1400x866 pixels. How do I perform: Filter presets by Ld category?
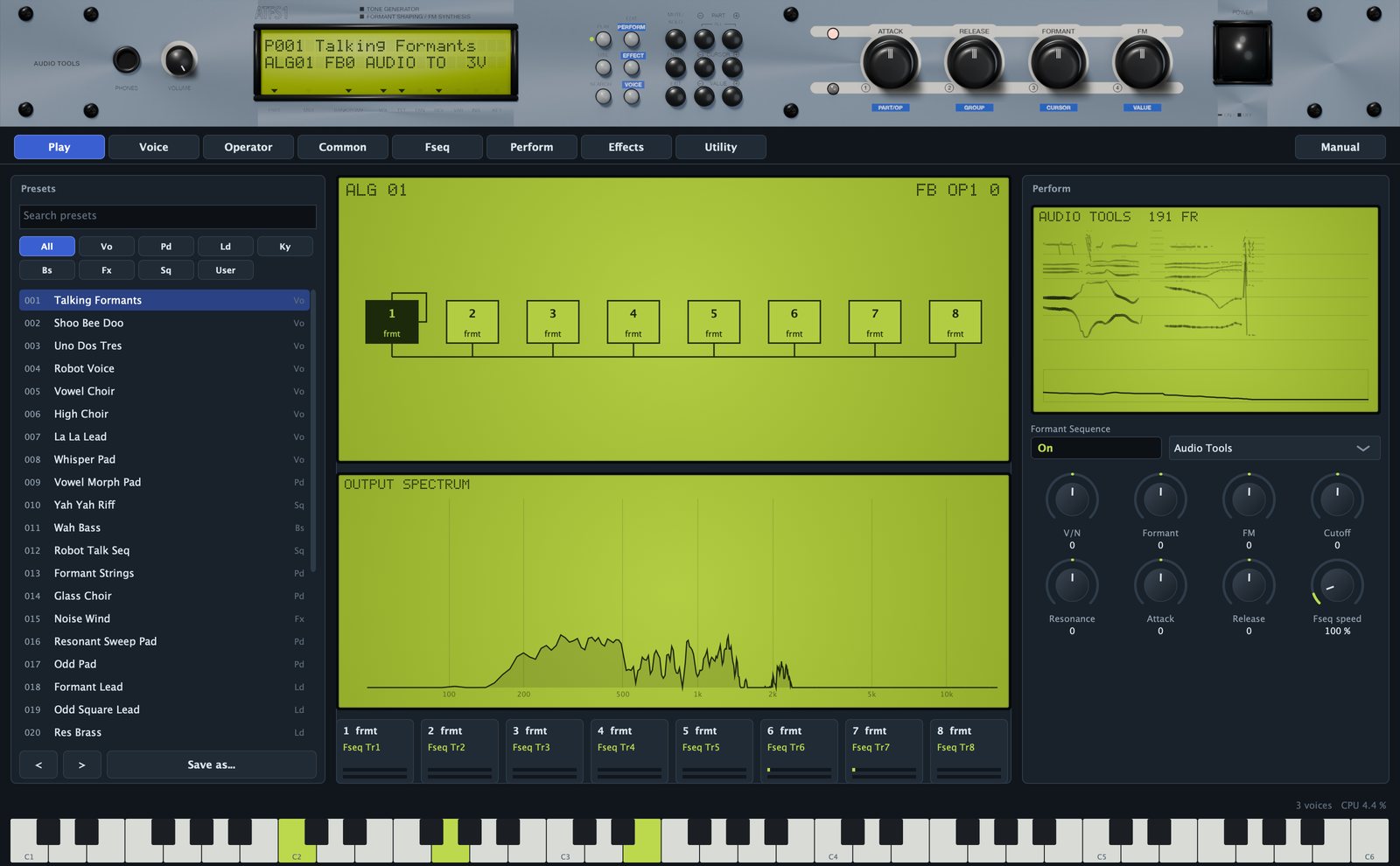coord(226,247)
